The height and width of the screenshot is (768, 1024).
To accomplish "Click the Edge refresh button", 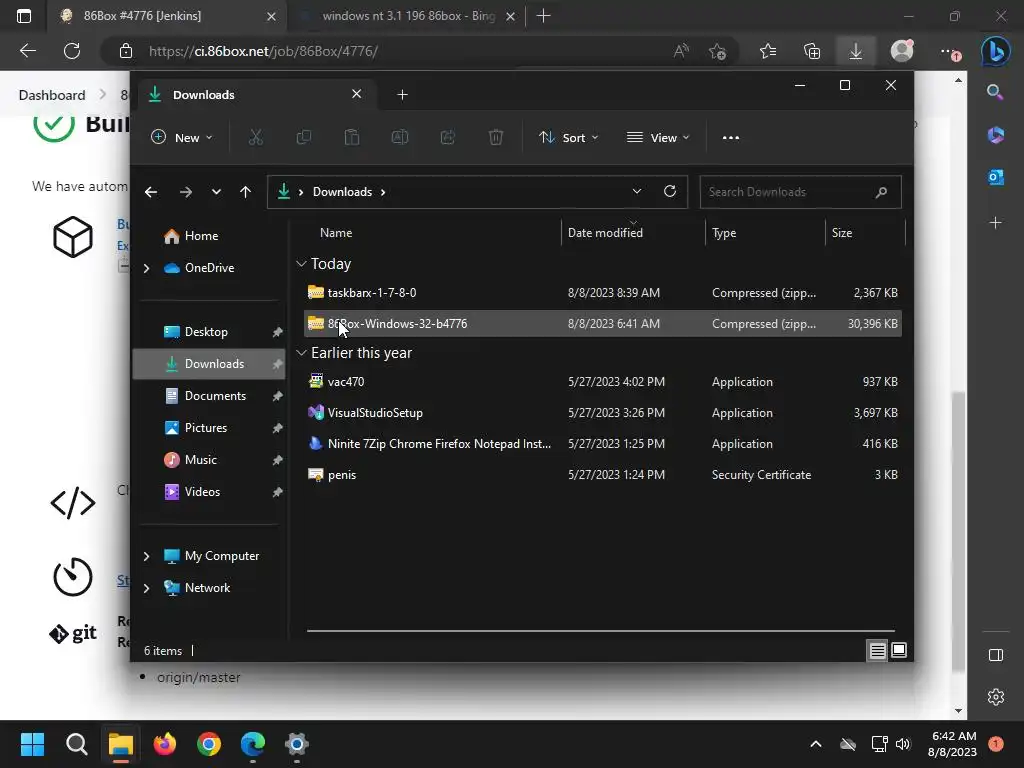I will 72,51.
